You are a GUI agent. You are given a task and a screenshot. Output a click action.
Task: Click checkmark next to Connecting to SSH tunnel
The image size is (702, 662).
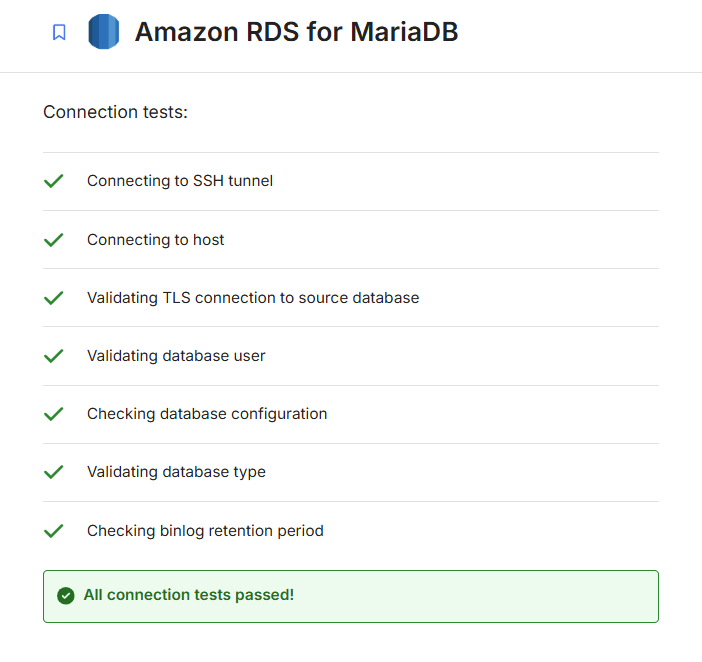[54, 181]
